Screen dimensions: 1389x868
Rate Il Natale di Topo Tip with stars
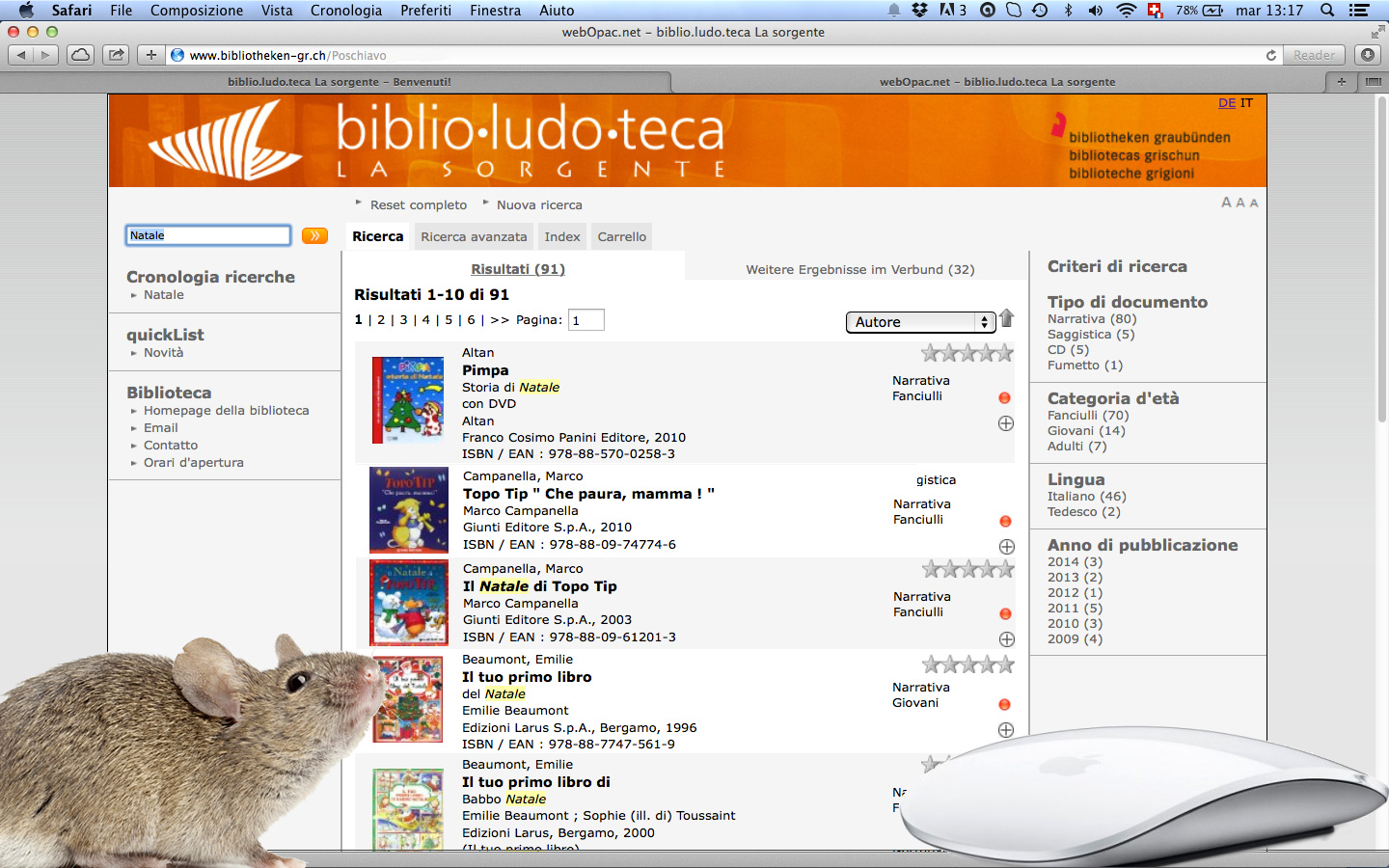pyautogui.click(x=967, y=569)
